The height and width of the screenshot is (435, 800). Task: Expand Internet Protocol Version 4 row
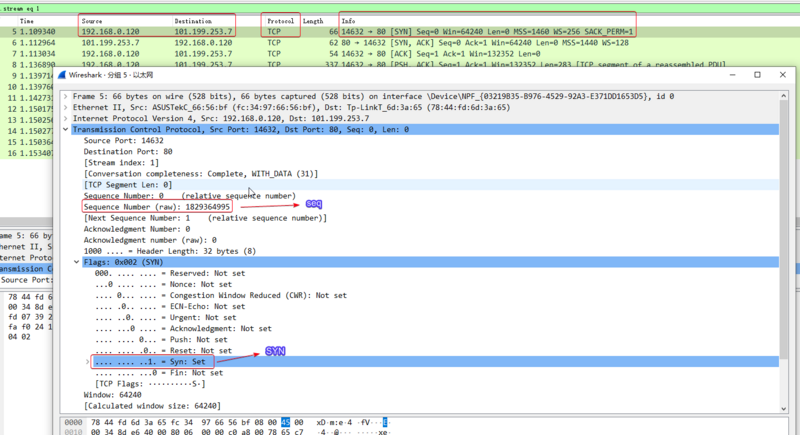(65, 118)
